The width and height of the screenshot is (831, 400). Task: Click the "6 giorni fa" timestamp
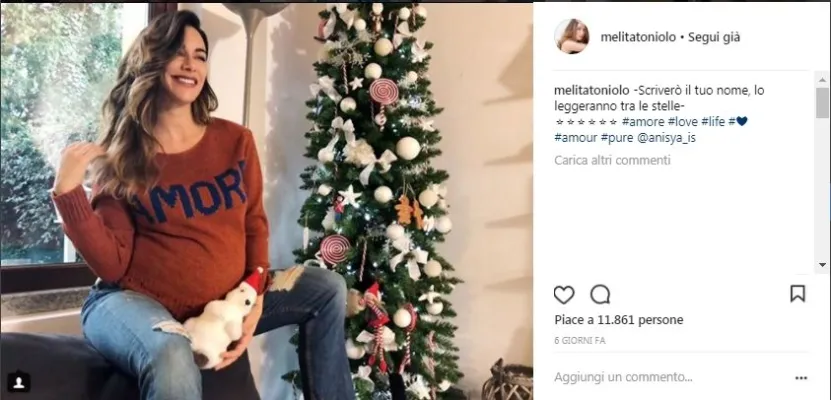[578, 340]
